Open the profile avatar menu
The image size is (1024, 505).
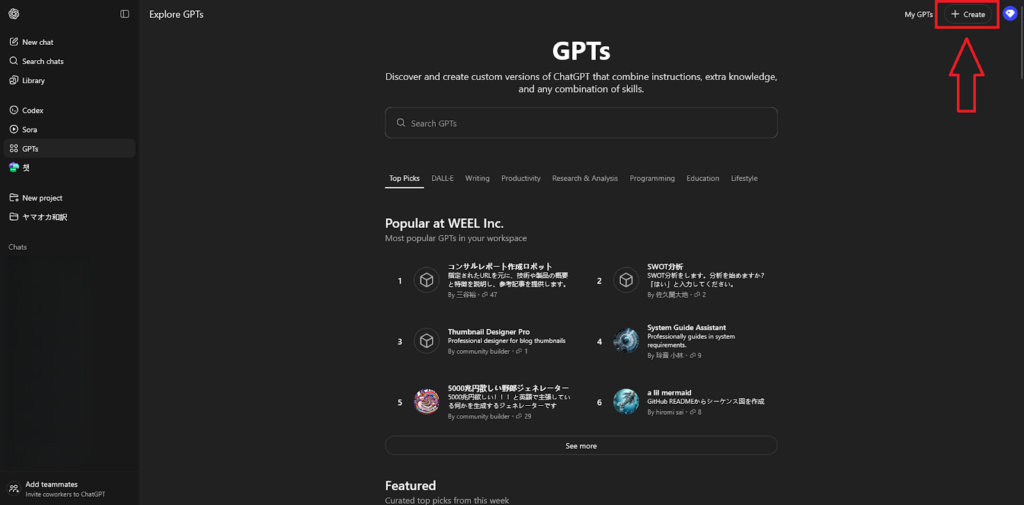(x=1010, y=14)
